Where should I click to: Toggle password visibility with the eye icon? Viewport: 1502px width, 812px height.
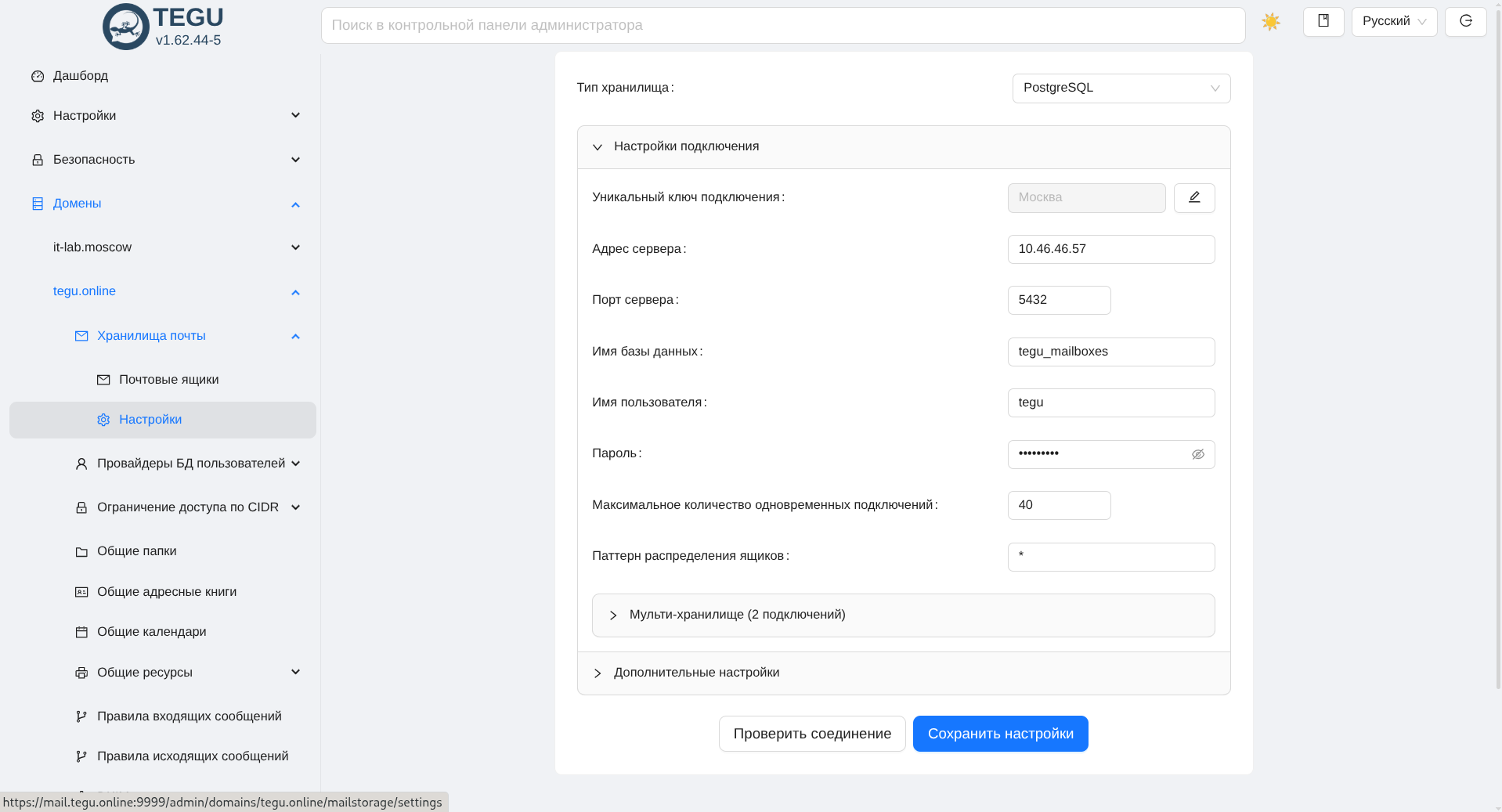[1197, 454]
